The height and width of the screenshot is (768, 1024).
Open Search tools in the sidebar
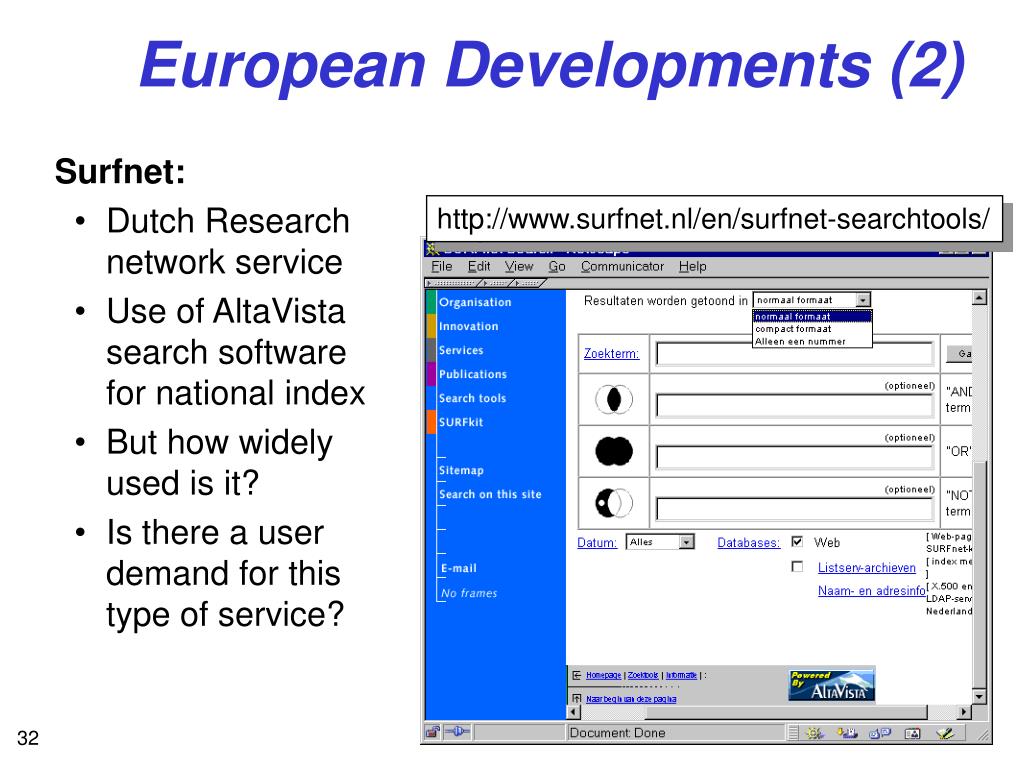point(472,398)
